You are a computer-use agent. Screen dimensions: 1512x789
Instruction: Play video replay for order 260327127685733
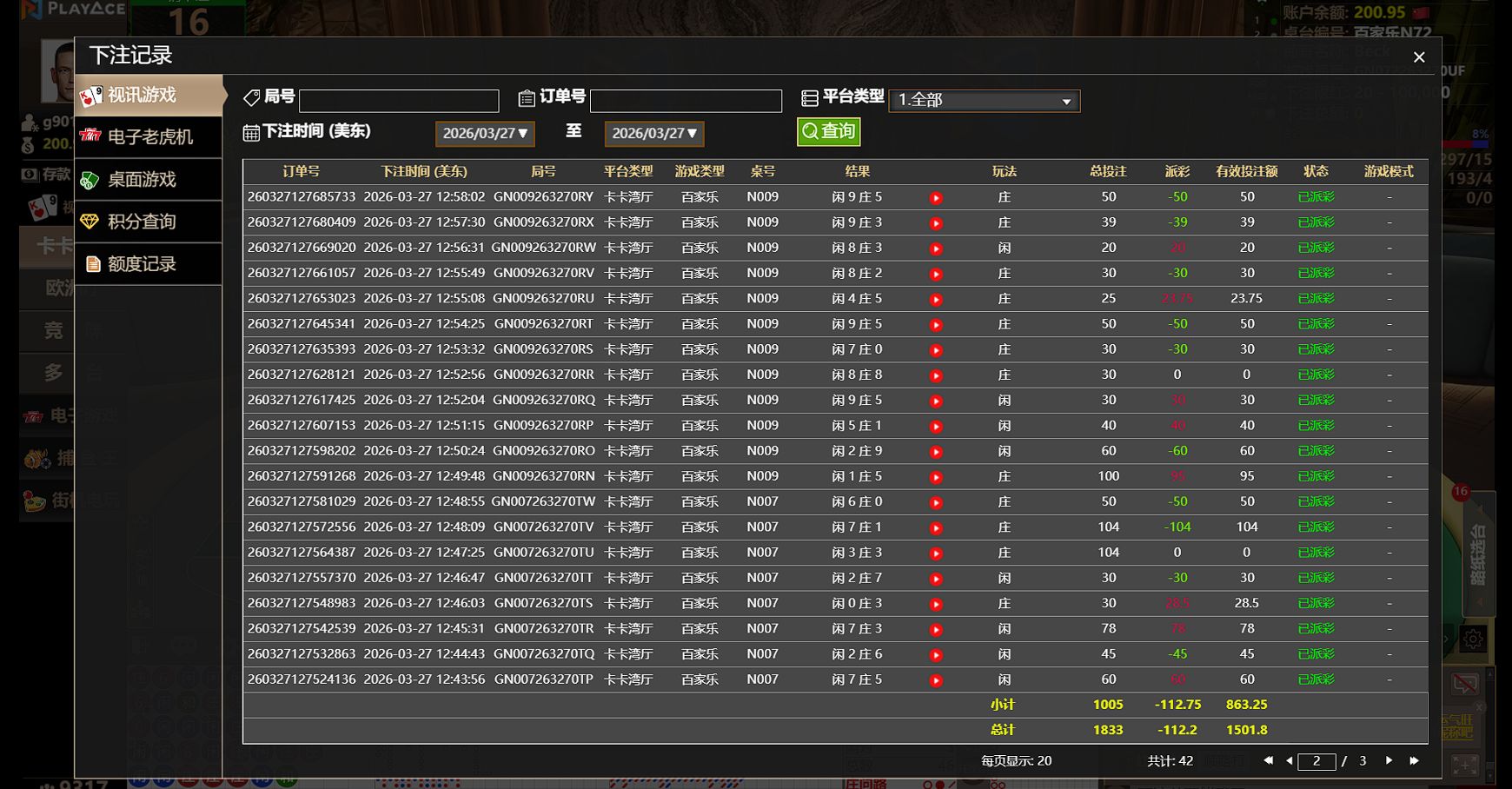(936, 198)
